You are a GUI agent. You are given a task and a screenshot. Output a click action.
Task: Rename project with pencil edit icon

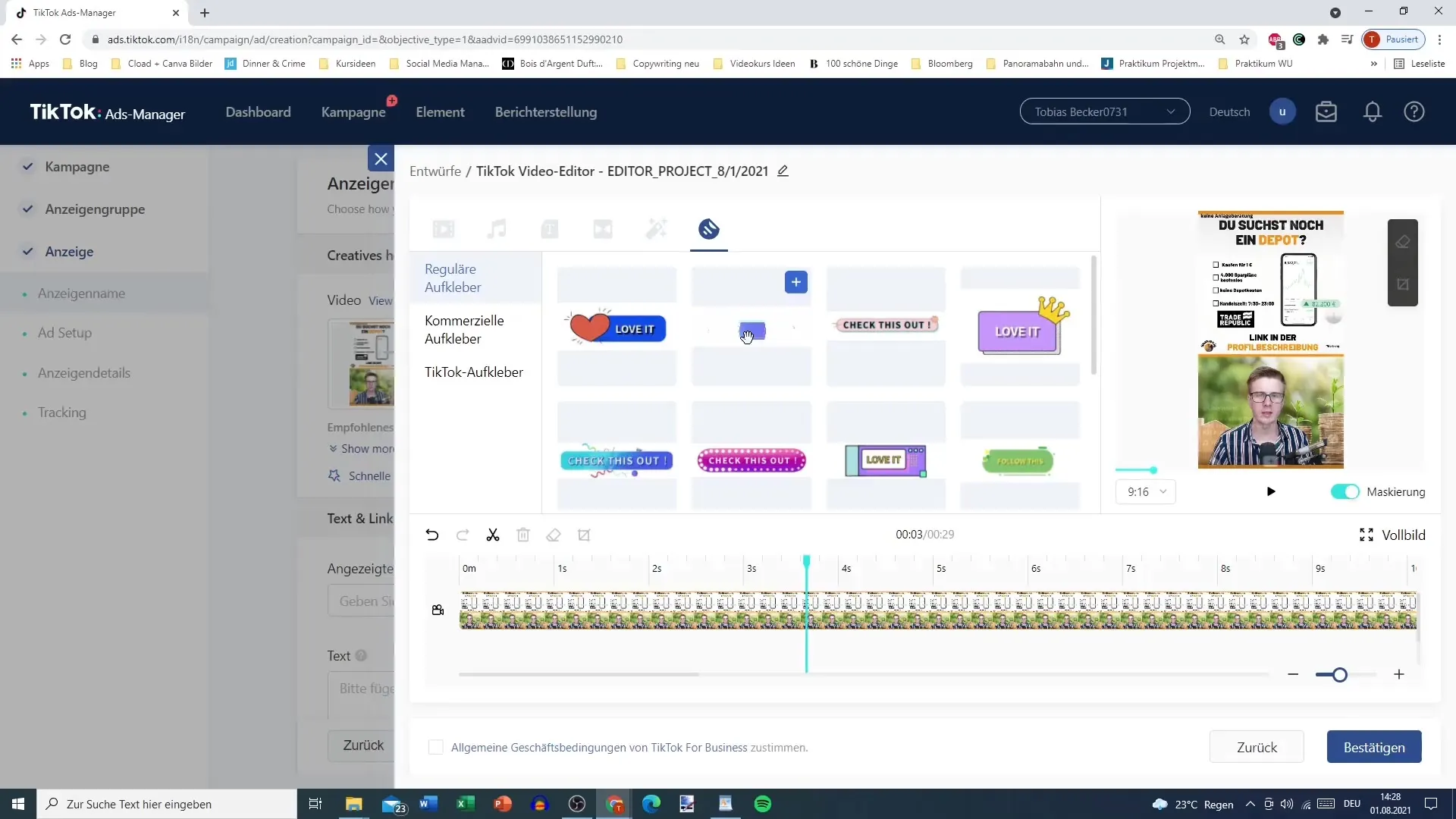tap(783, 171)
